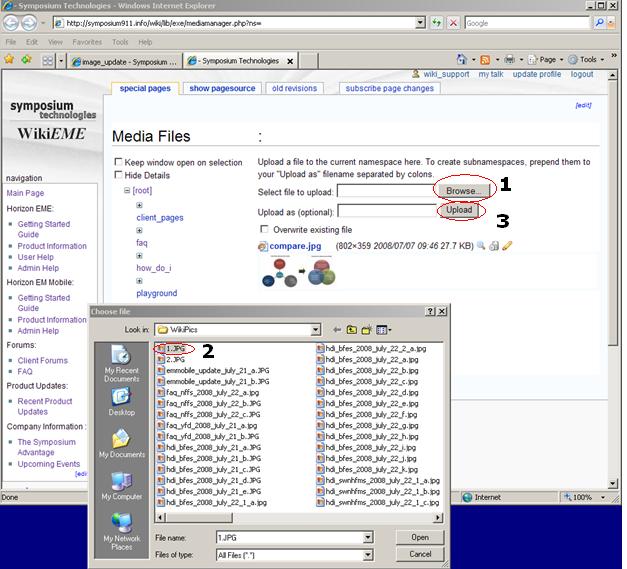Click the Tools gear icon
Viewport: 627px width, 569px height.
pyautogui.click(x=573, y=60)
